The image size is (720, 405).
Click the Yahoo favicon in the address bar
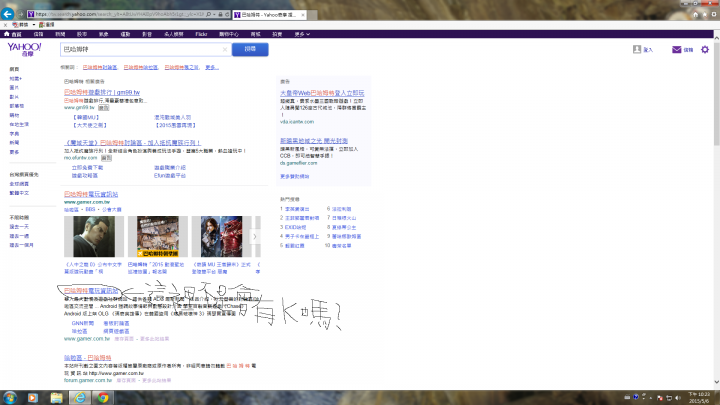click(x=31, y=14)
